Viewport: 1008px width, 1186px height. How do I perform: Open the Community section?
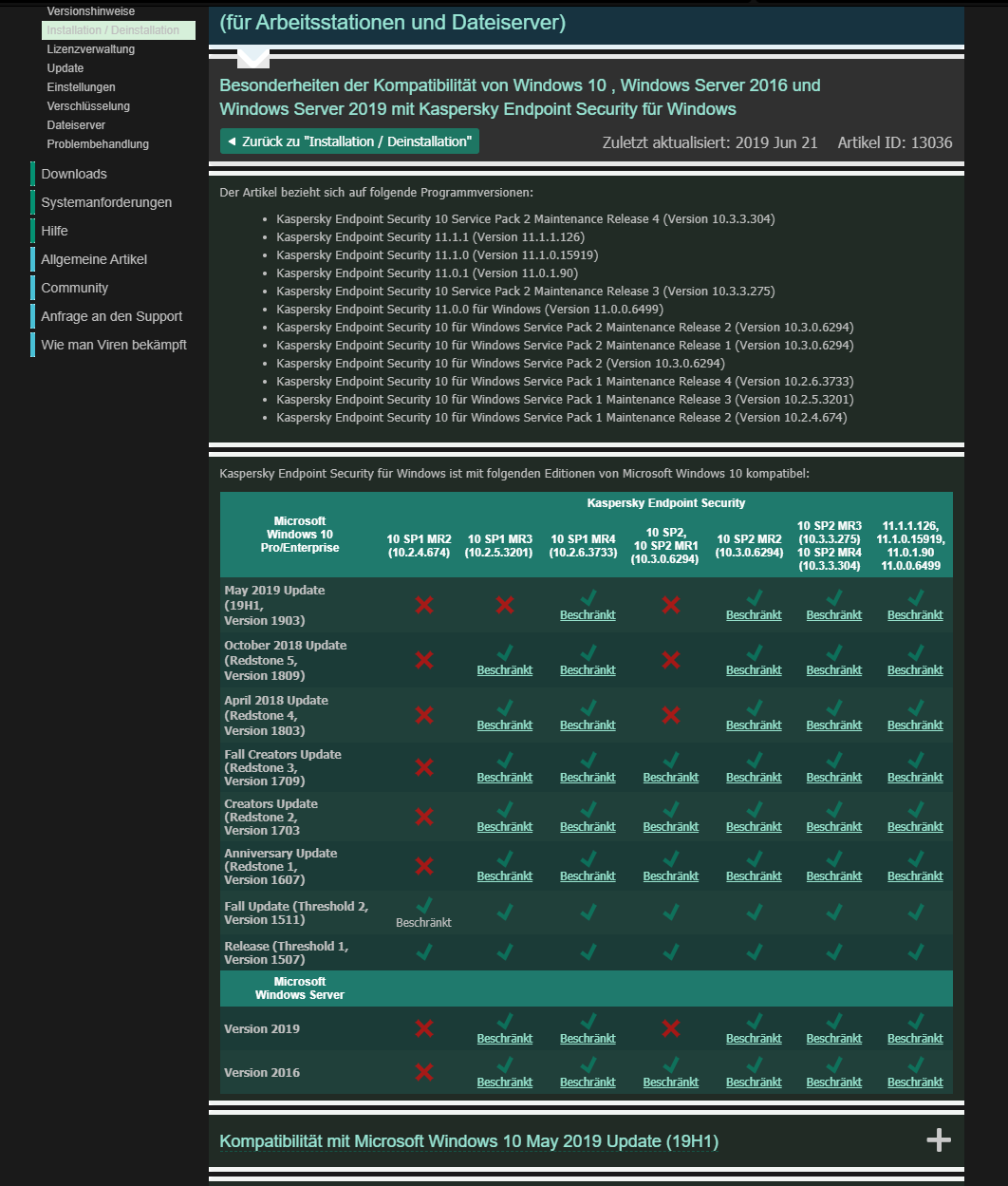tap(75, 288)
